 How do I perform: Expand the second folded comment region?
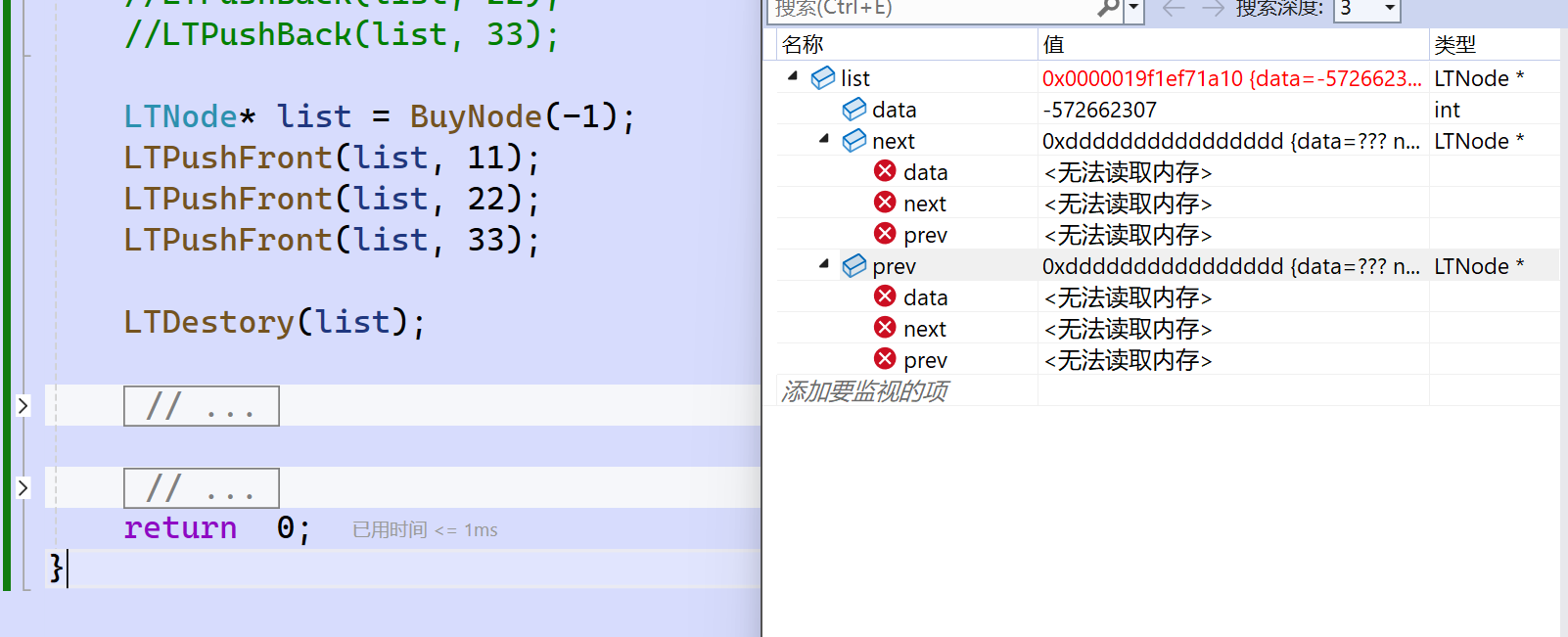(x=23, y=487)
